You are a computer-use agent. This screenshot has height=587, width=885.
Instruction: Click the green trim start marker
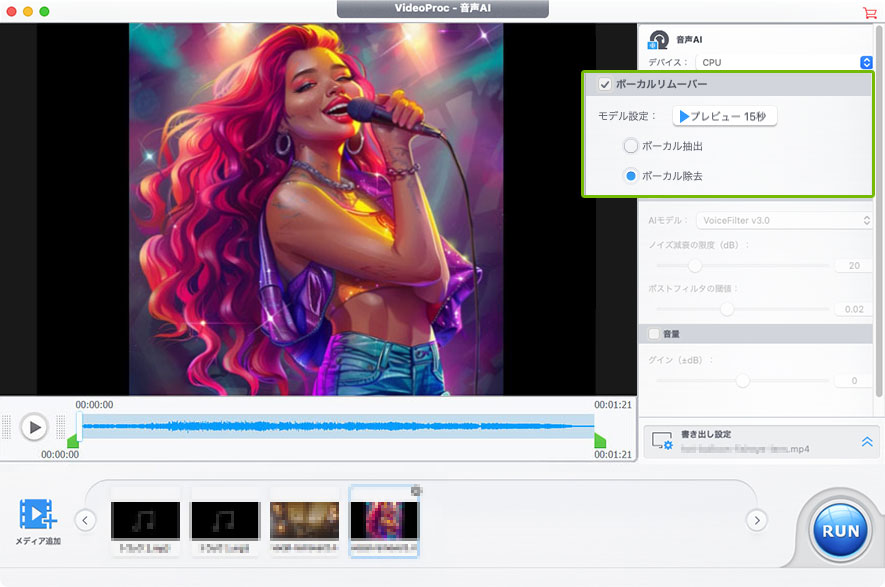click(72, 440)
